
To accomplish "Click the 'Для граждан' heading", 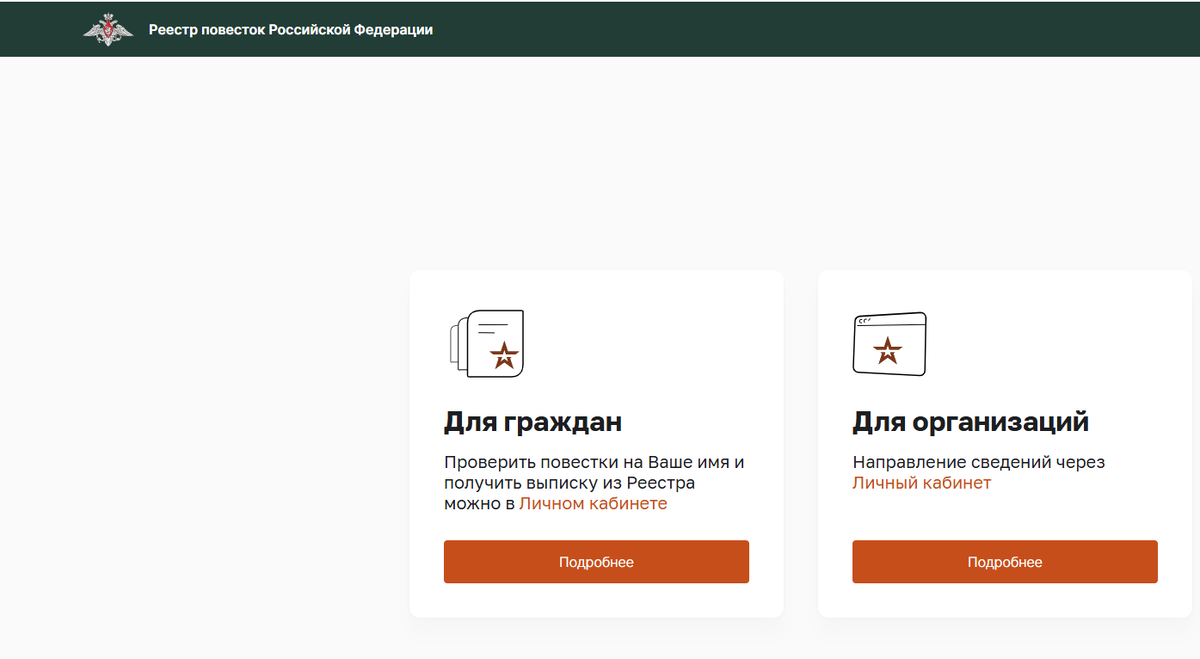I will tap(533, 422).
